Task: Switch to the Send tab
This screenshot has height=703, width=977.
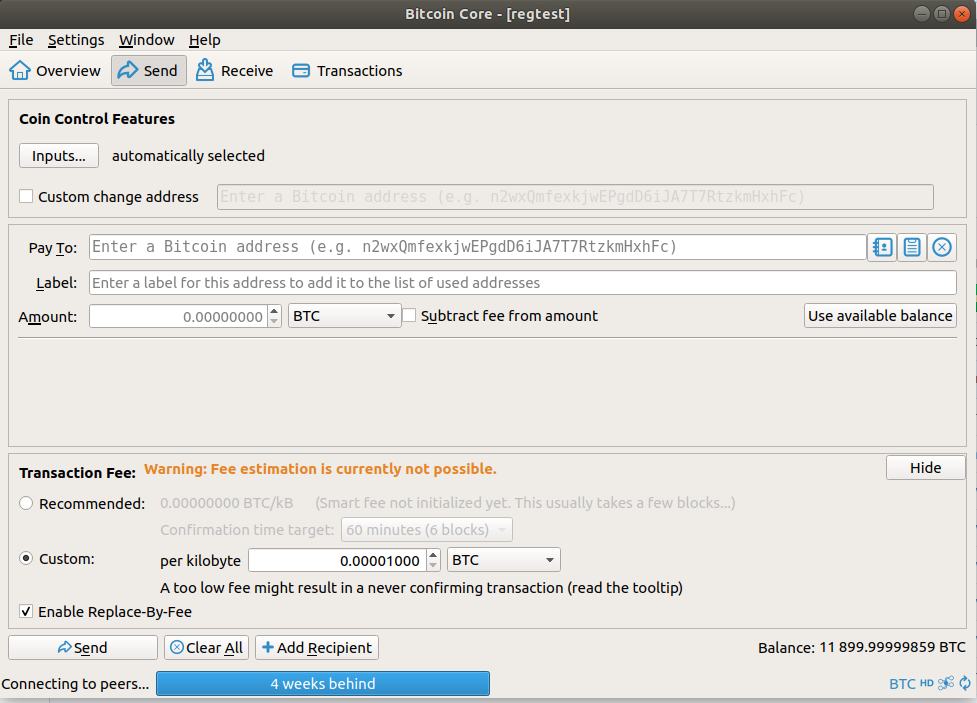Action: pyautogui.click(x=149, y=70)
